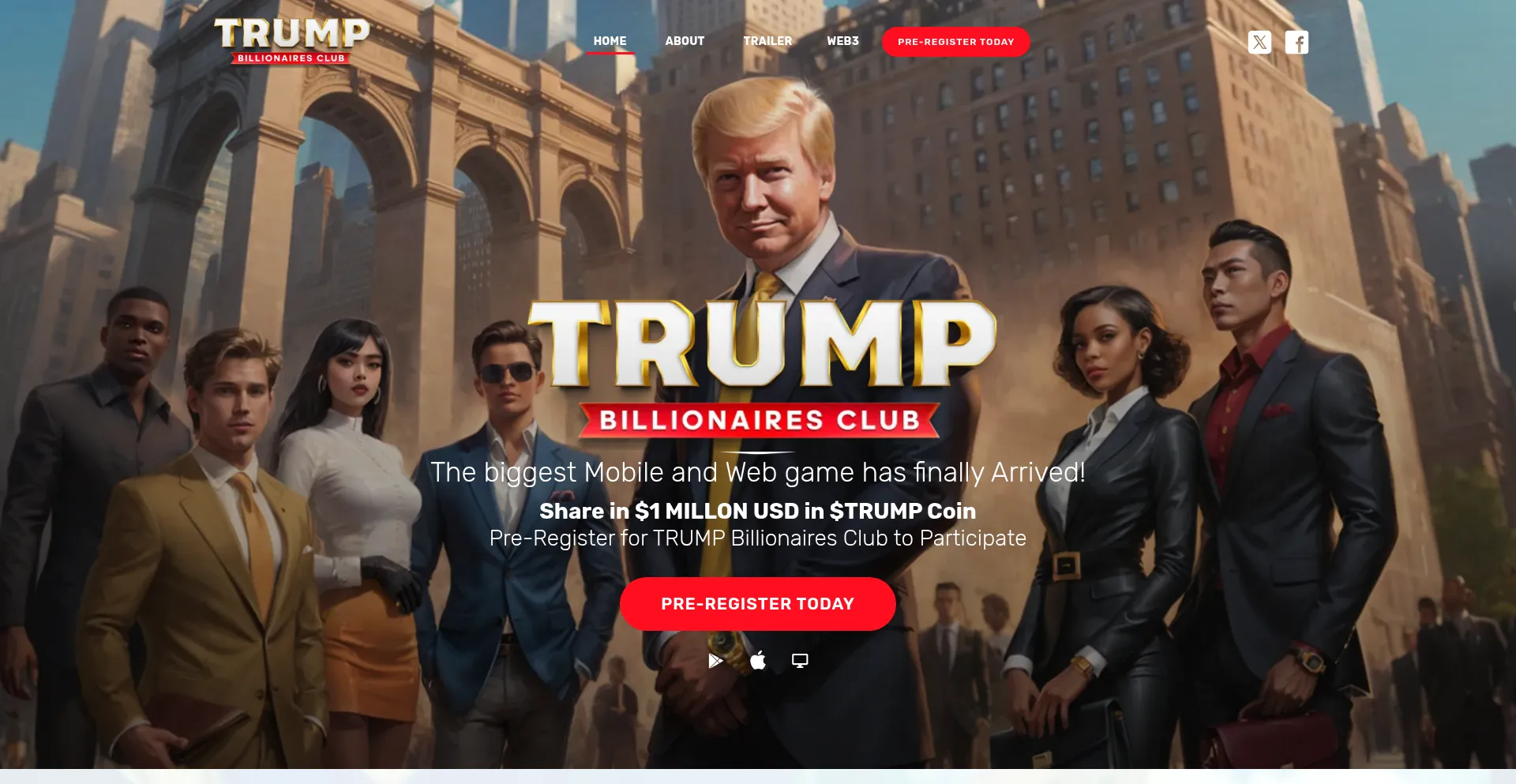Click the large gold-trimmed TRUMP hero title
Image resolution: width=1516 pixels, height=784 pixels.
762,344
